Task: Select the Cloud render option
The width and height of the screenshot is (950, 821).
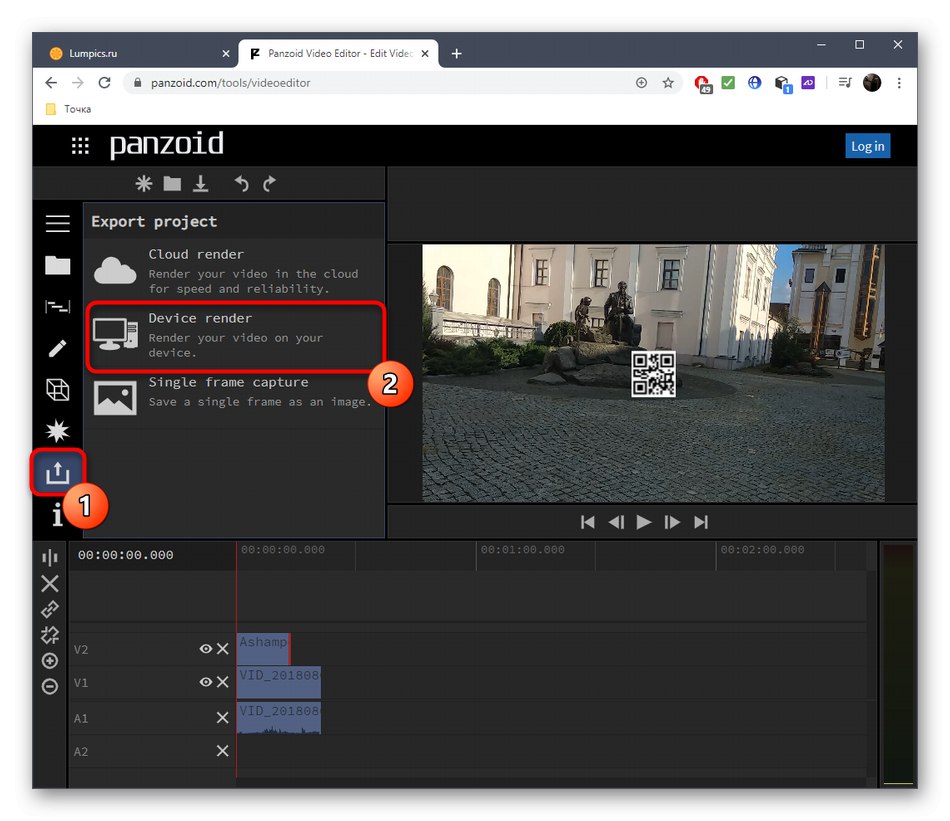Action: click(x=235, y=272)
